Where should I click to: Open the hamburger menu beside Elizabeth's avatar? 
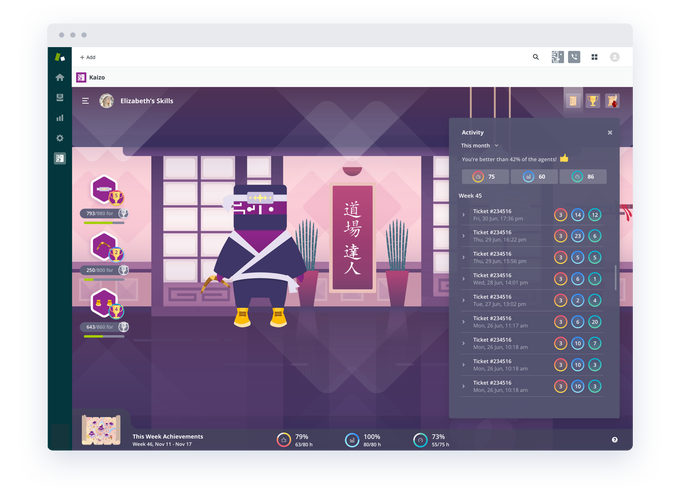86,101
